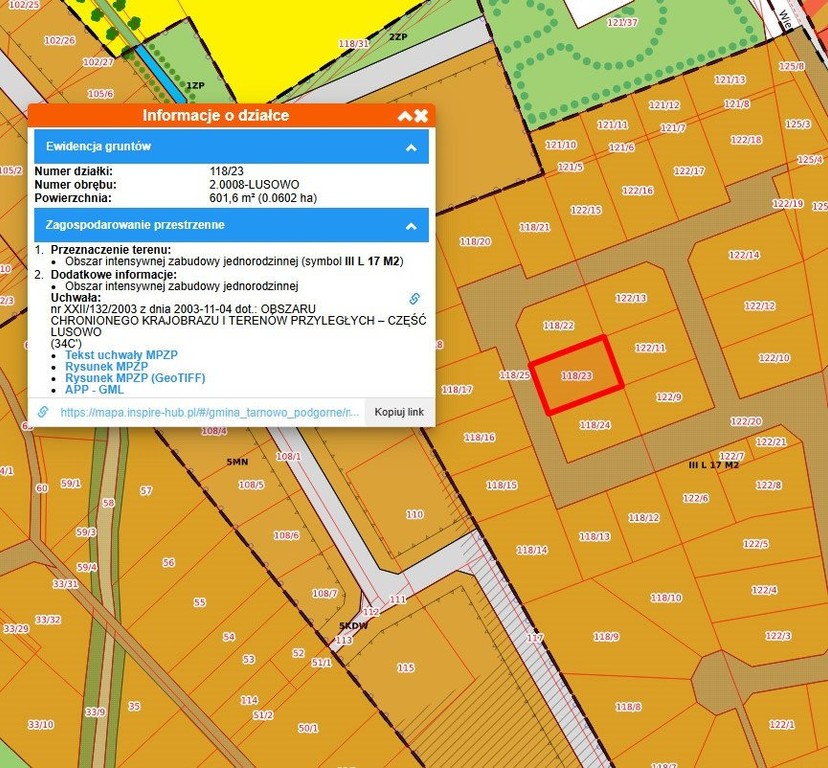Click parcel label 33/10
The width and height of the screenshot is (828, 768).
pyautogui.click(x=41, y=725)
